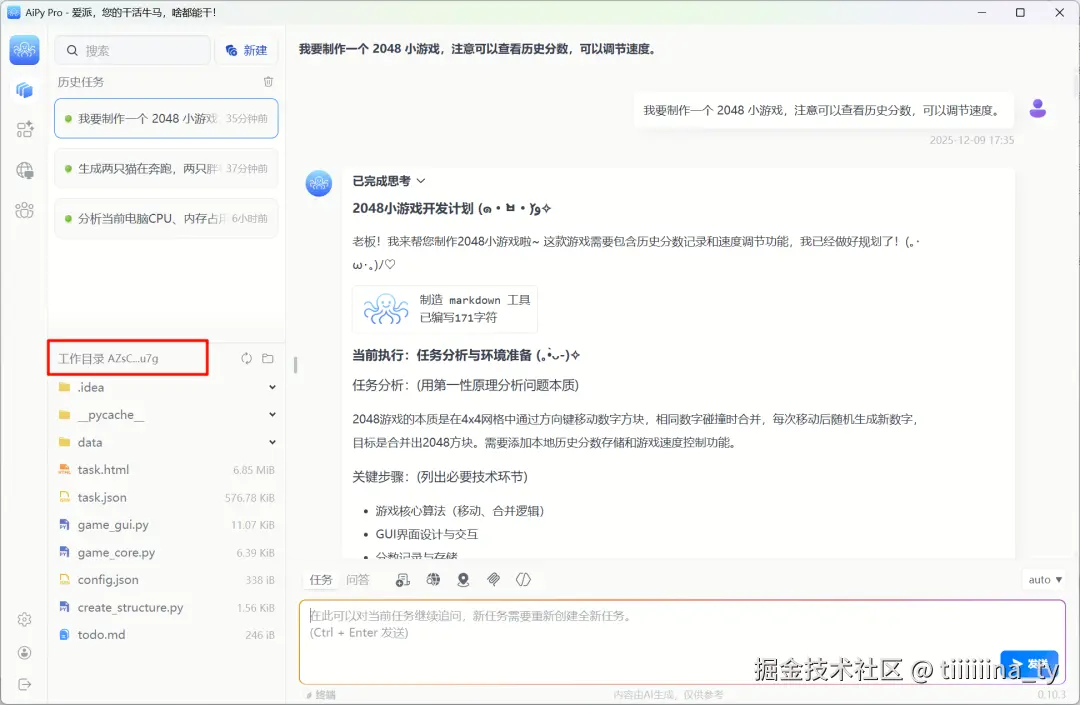The width and height of the screenshot is (1080, 705).
Task: Click the user avatar beside the message
Action: point(1037,109)
